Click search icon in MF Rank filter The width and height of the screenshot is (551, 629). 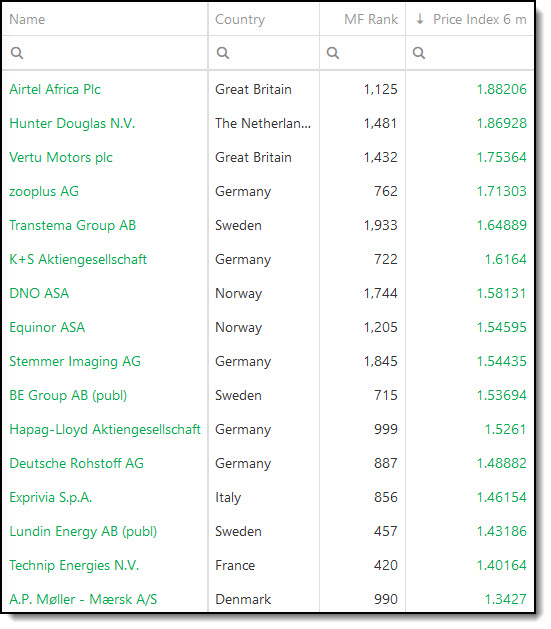pyautogui.click(x=333, y=53)
